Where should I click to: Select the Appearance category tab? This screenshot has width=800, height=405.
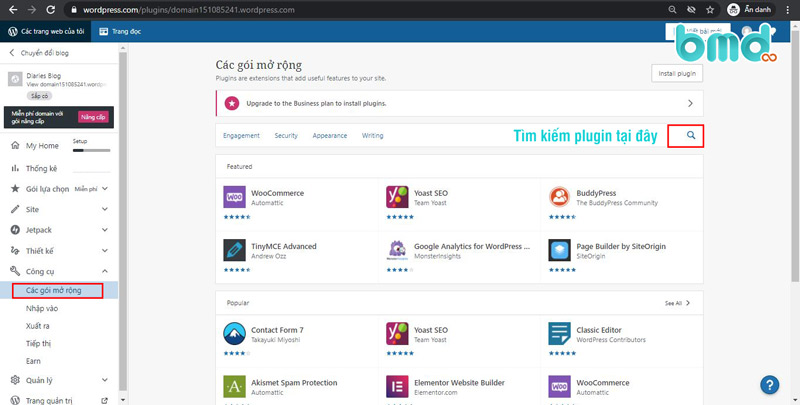330,136
